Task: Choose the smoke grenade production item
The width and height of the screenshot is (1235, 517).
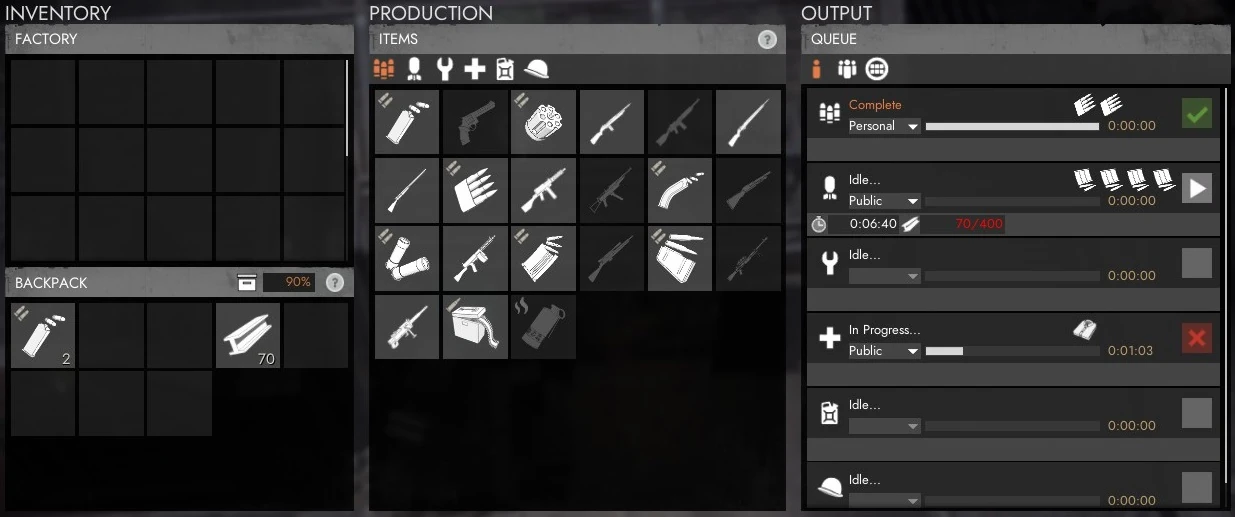Action: coord(543,326)
